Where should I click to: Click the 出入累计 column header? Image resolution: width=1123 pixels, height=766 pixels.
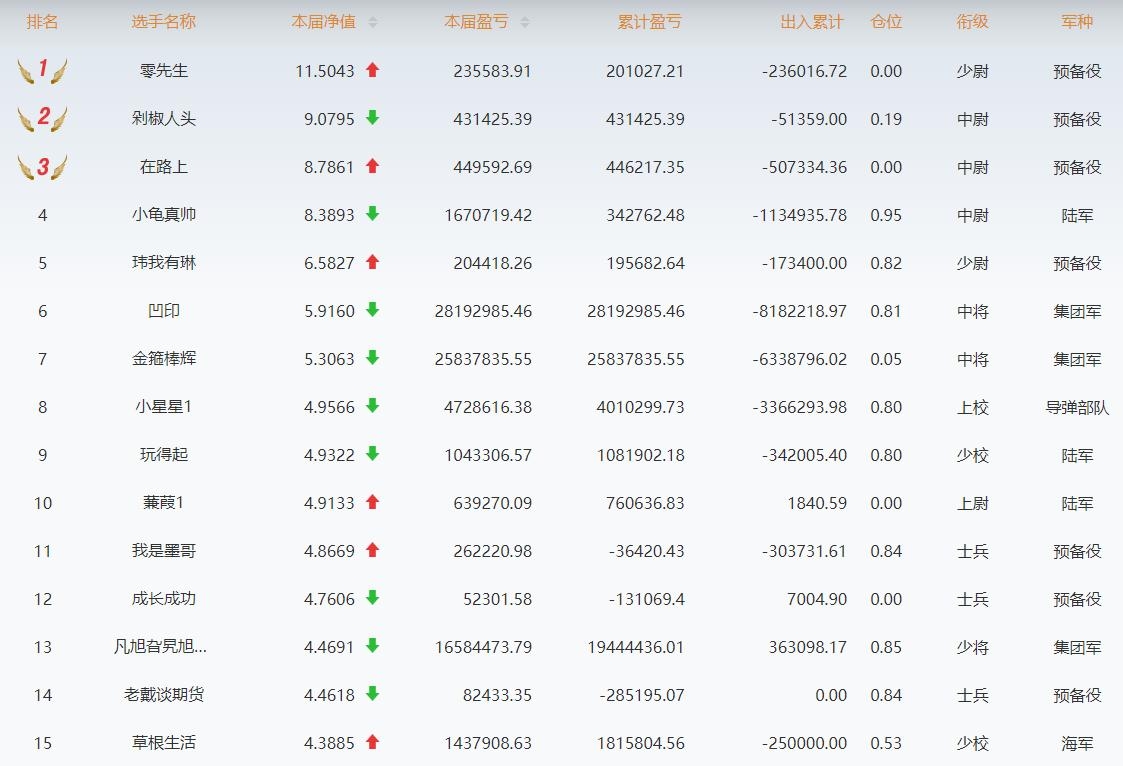pyautogui.click(x=811, y=22)
